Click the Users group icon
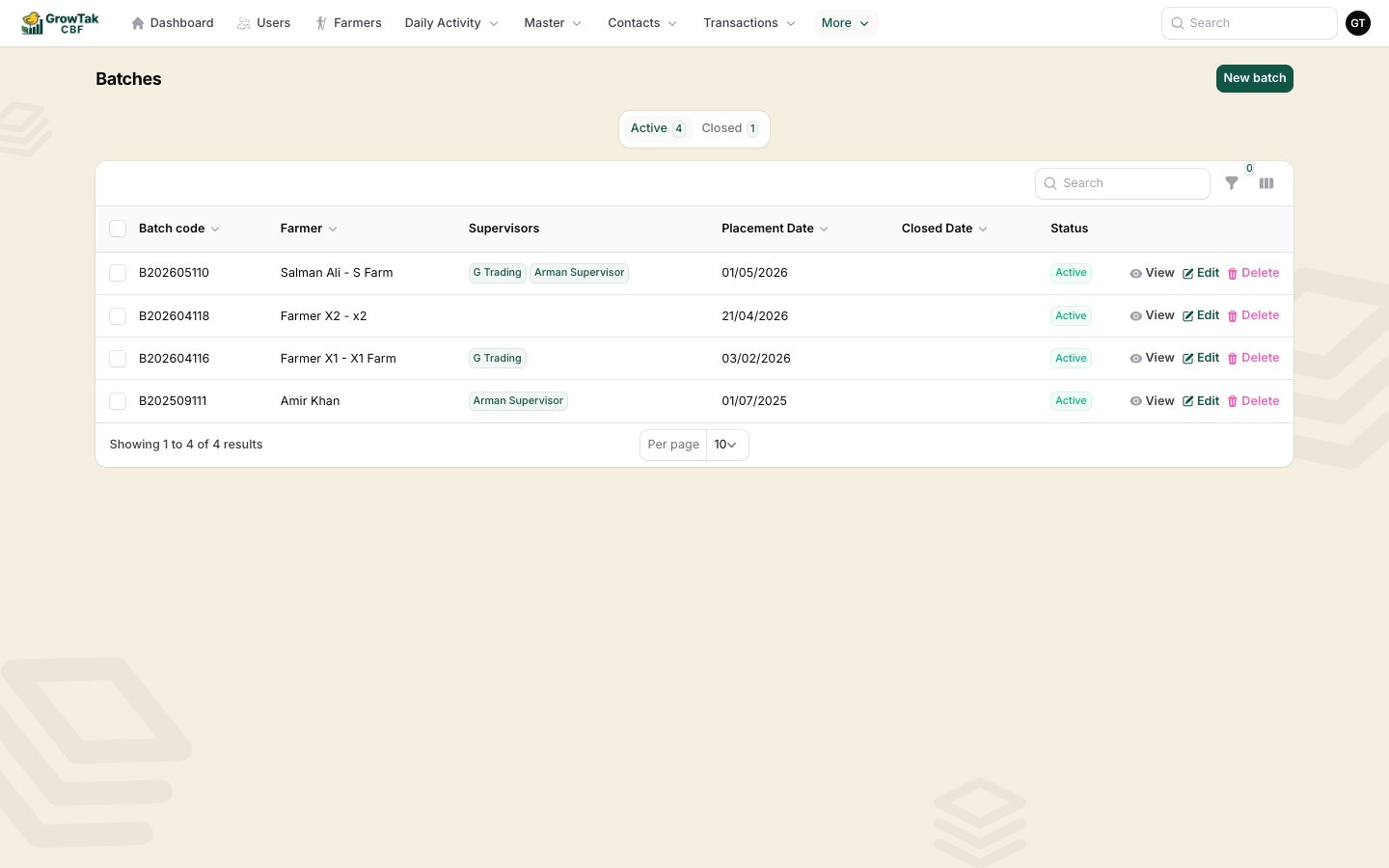The image size is (1389, 868). coord(244,23)
